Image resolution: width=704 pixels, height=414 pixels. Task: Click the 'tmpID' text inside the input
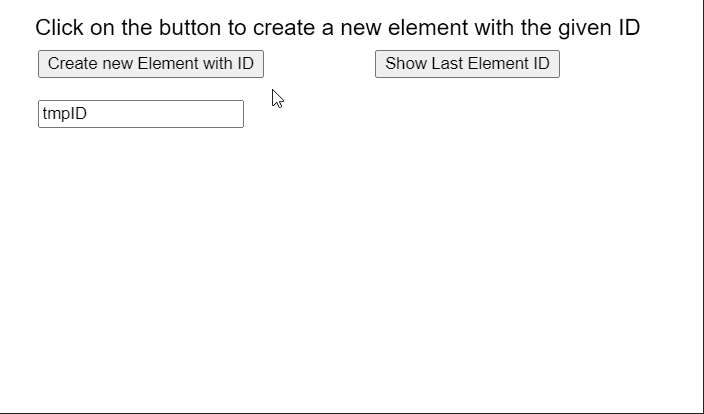pos(65,114)
